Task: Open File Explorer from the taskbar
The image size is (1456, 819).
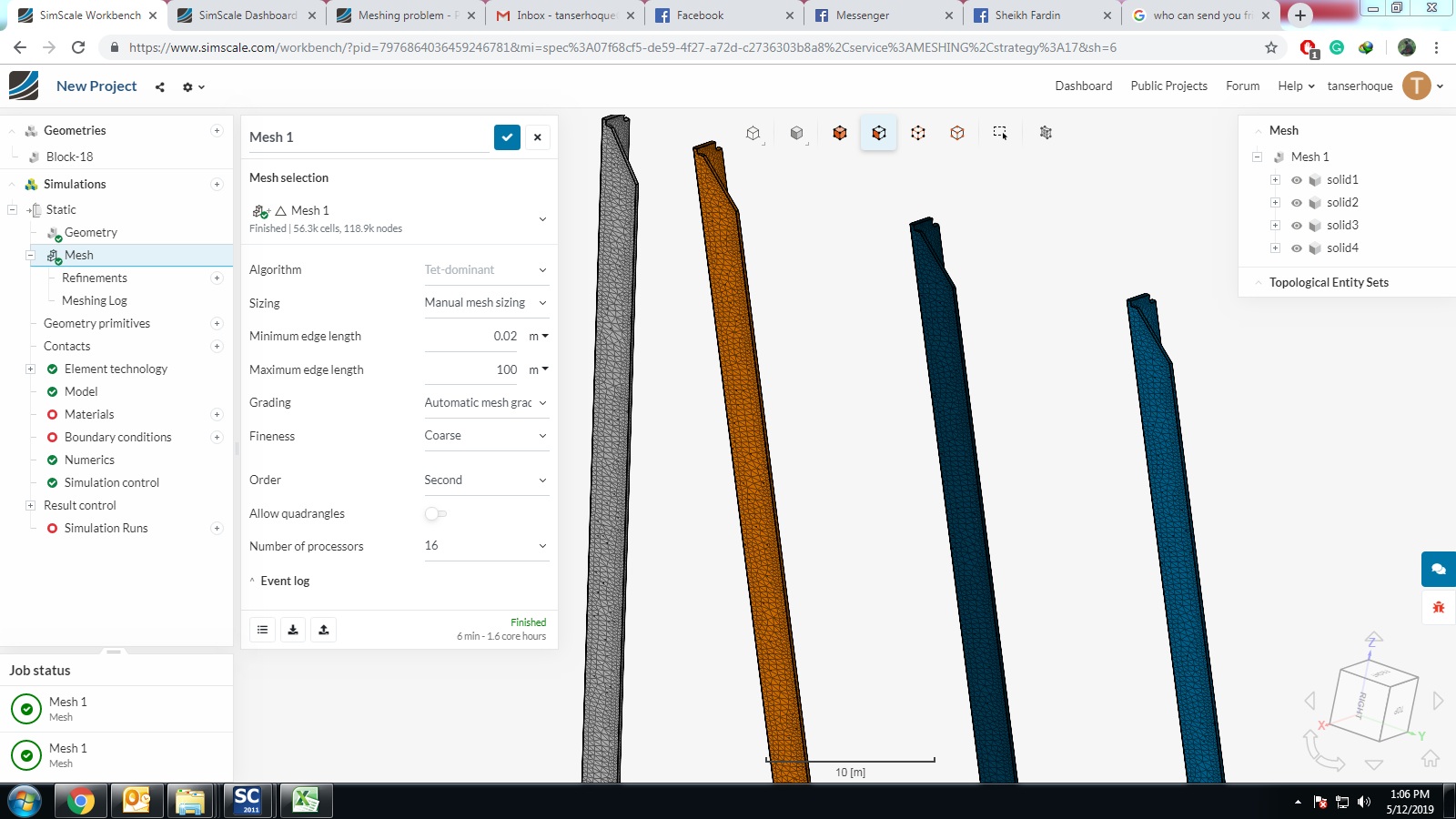Action: coord(190,801)
